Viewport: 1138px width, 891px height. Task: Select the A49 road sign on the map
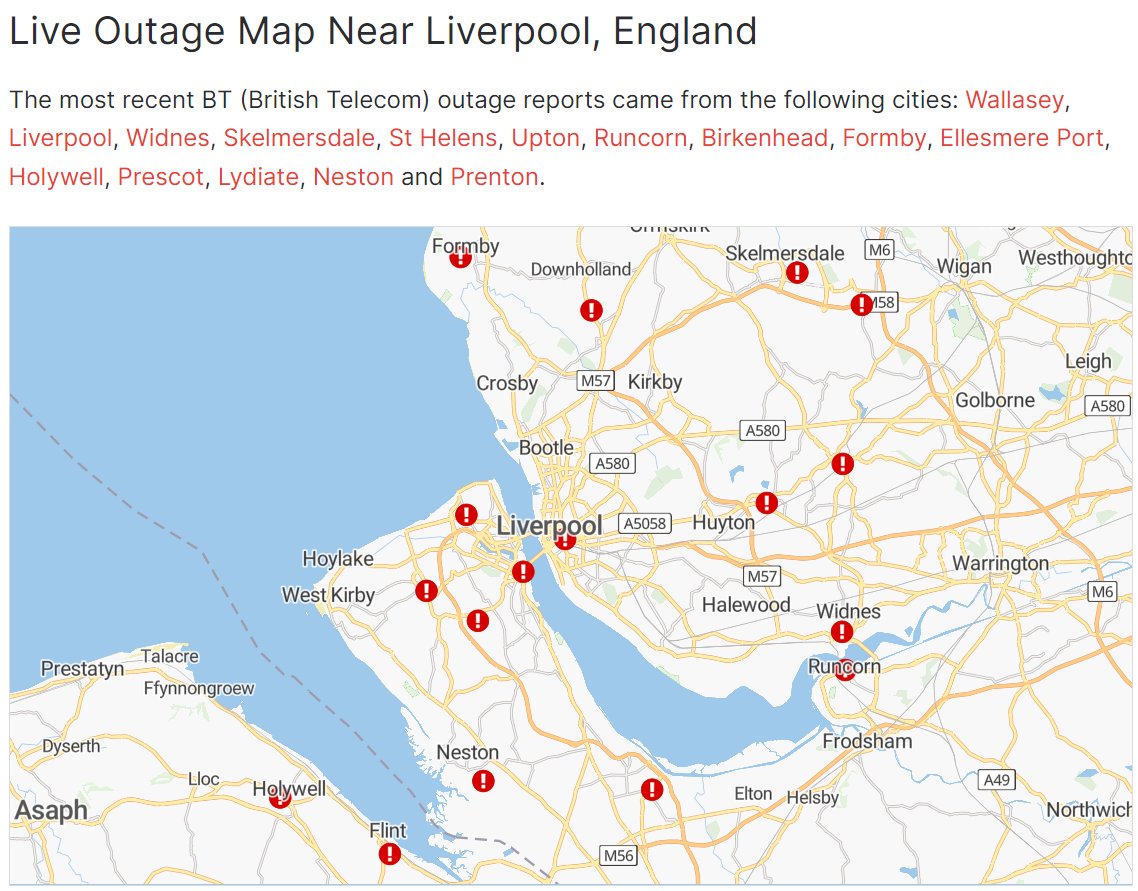[996, 780]
